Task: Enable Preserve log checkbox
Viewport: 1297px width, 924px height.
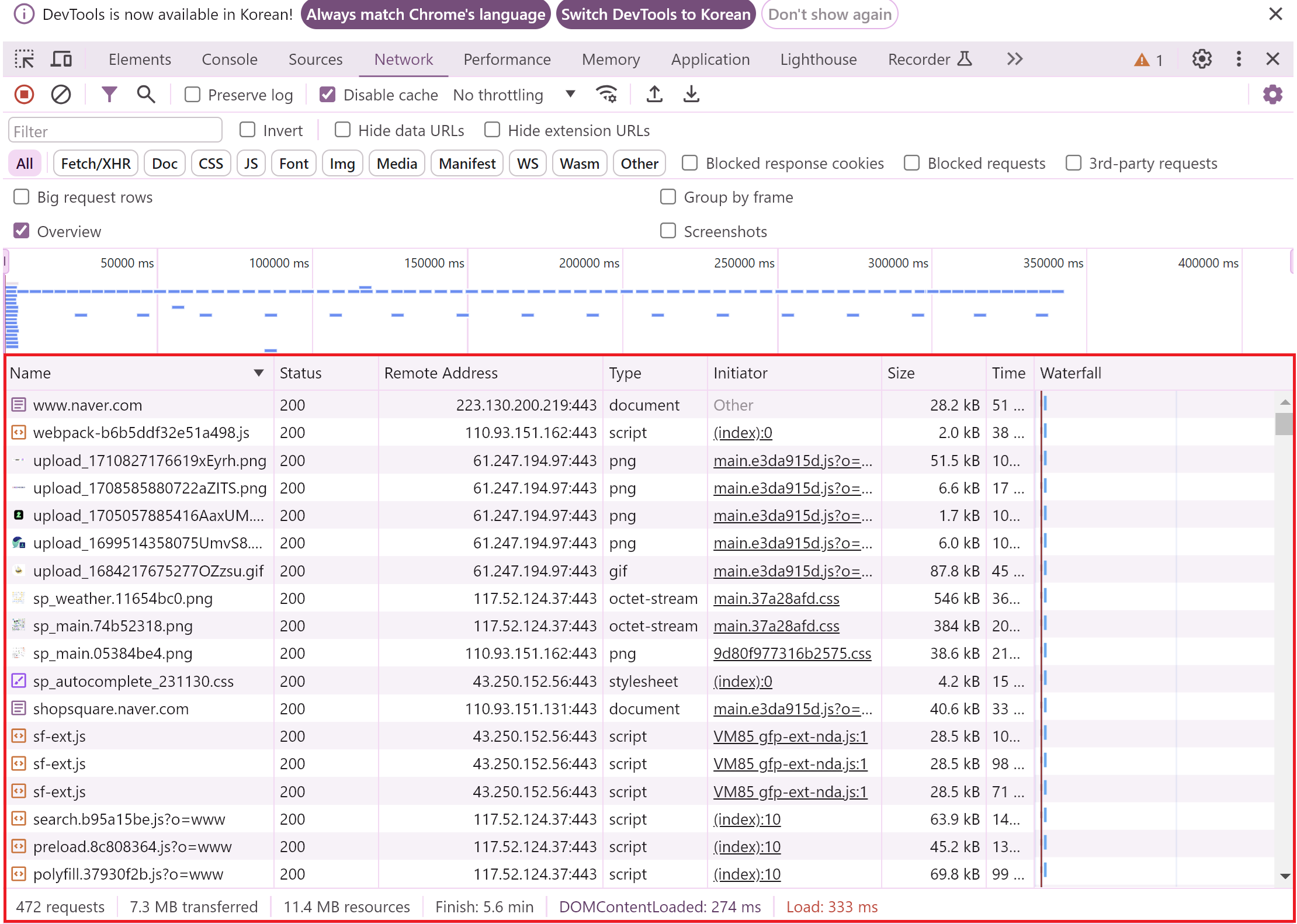Action: click(192, 95)
